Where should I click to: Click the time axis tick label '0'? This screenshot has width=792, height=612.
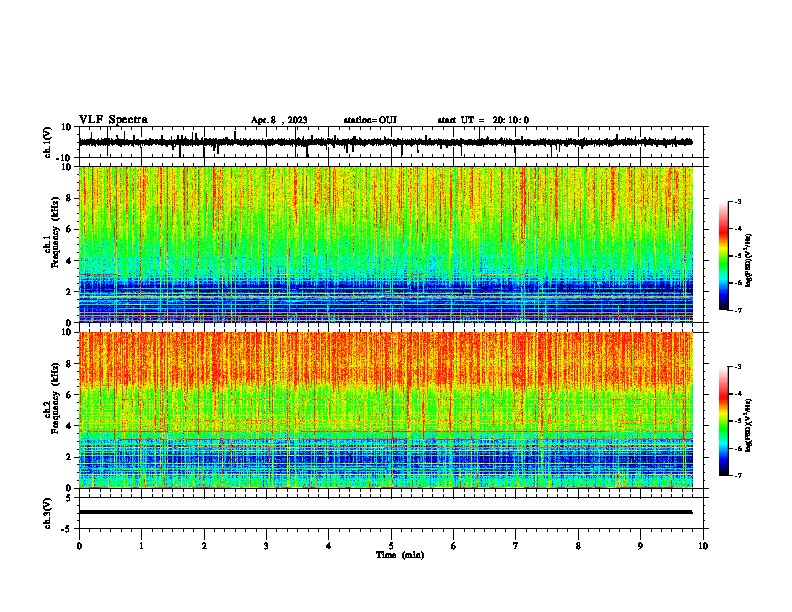click(x=79, y=546)
